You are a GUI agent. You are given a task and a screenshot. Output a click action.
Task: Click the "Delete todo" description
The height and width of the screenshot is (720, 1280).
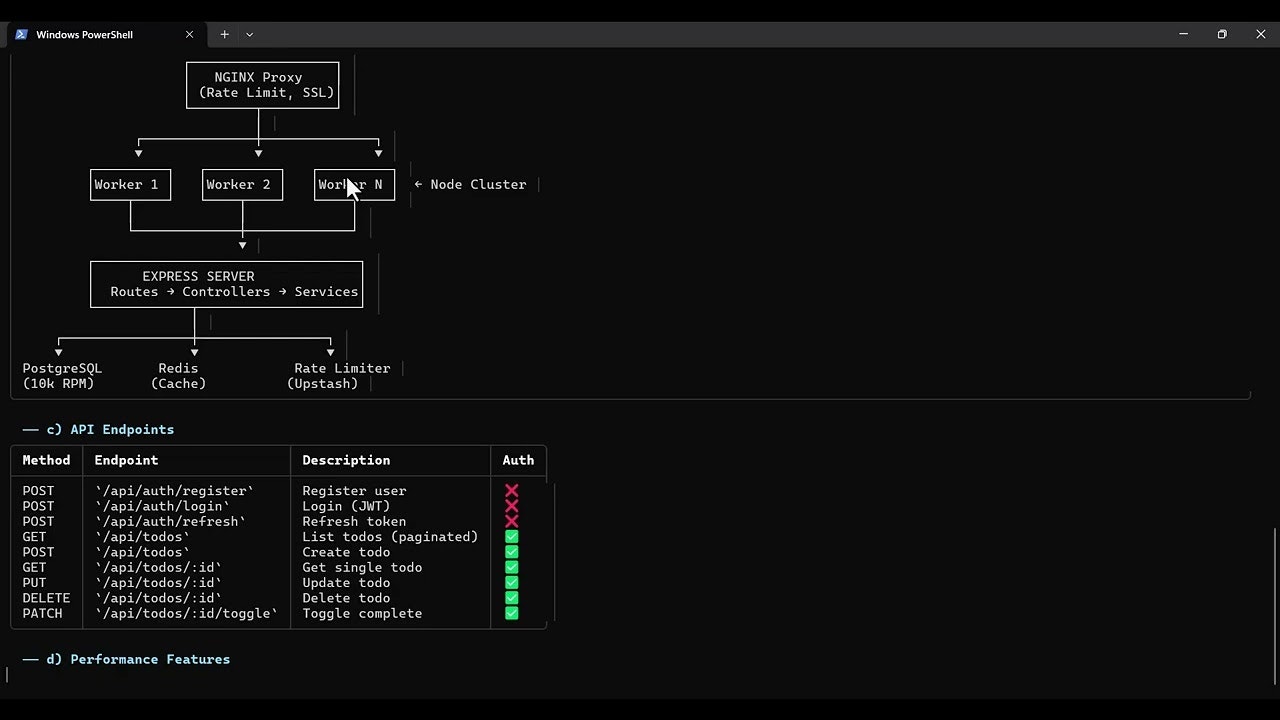click(346, 598)
